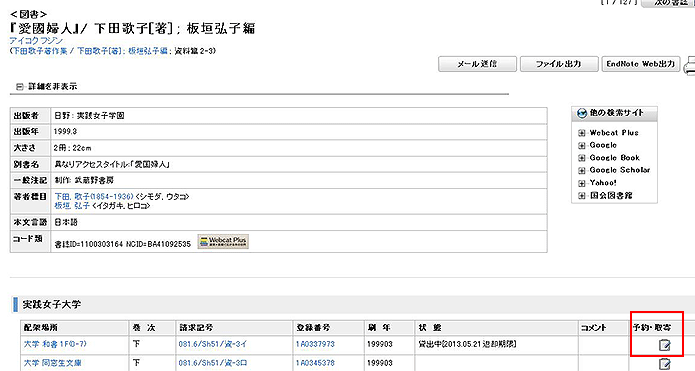The image size is (695, 371).
Task: Collapse details via 詳細を非表示 minus icon
Action: point(20,87)
